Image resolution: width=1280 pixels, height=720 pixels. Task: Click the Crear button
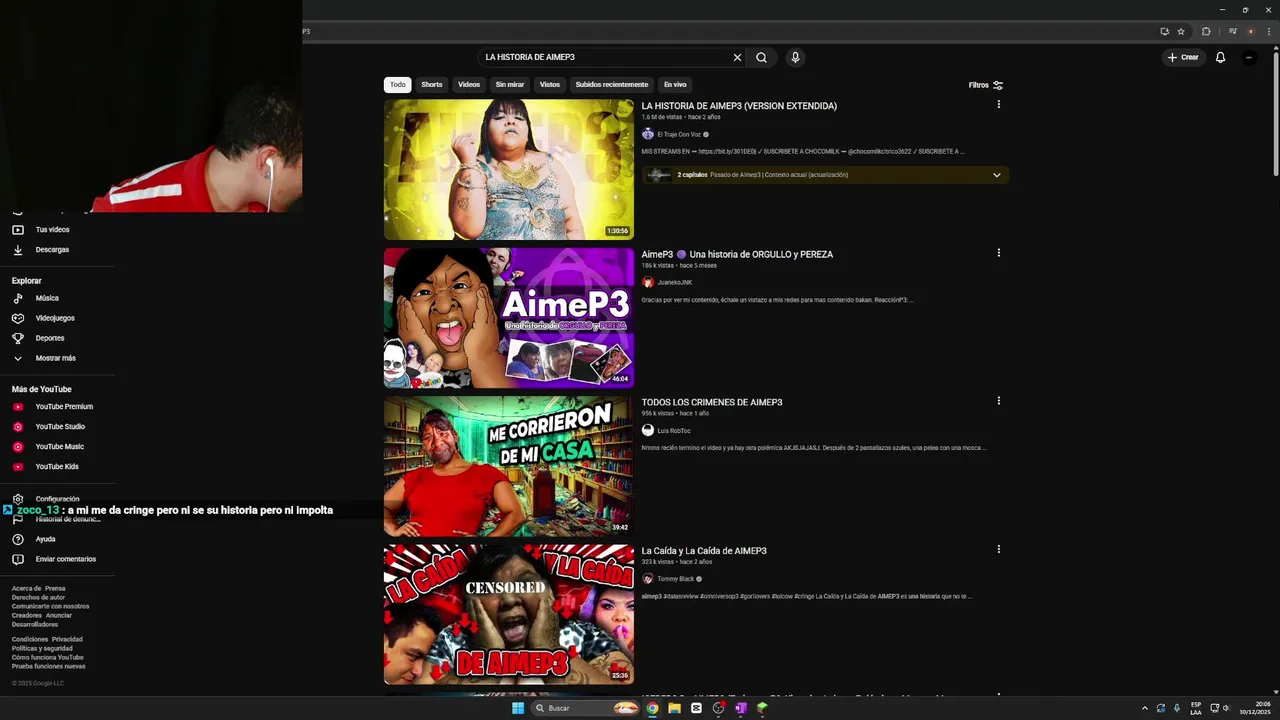point(1182,57)
